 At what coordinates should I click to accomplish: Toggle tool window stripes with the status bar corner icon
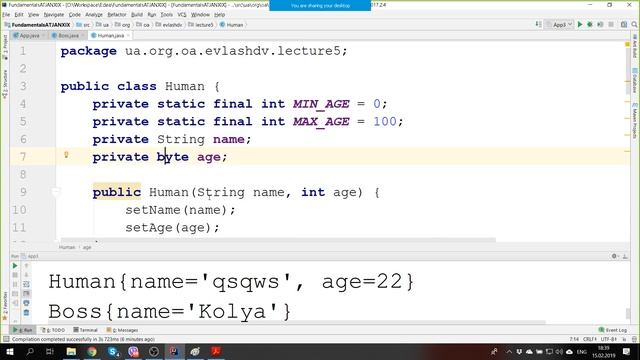pyautogui.click(x=6, y=339)
